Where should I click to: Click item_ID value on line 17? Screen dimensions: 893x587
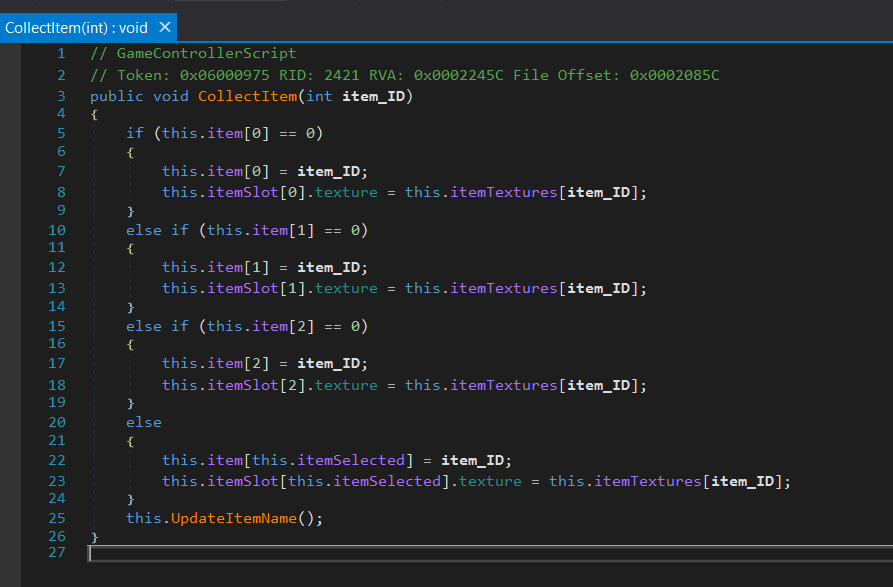329,364
